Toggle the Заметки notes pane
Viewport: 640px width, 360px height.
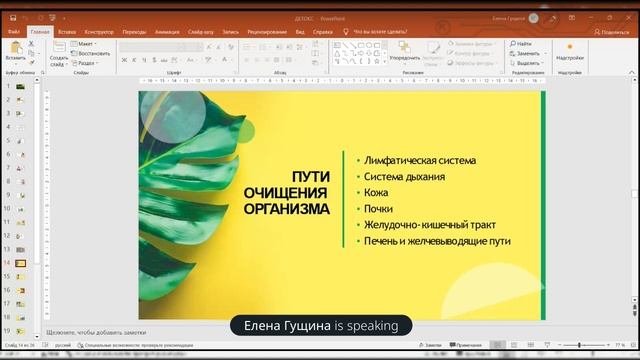(x=430, y=345)
